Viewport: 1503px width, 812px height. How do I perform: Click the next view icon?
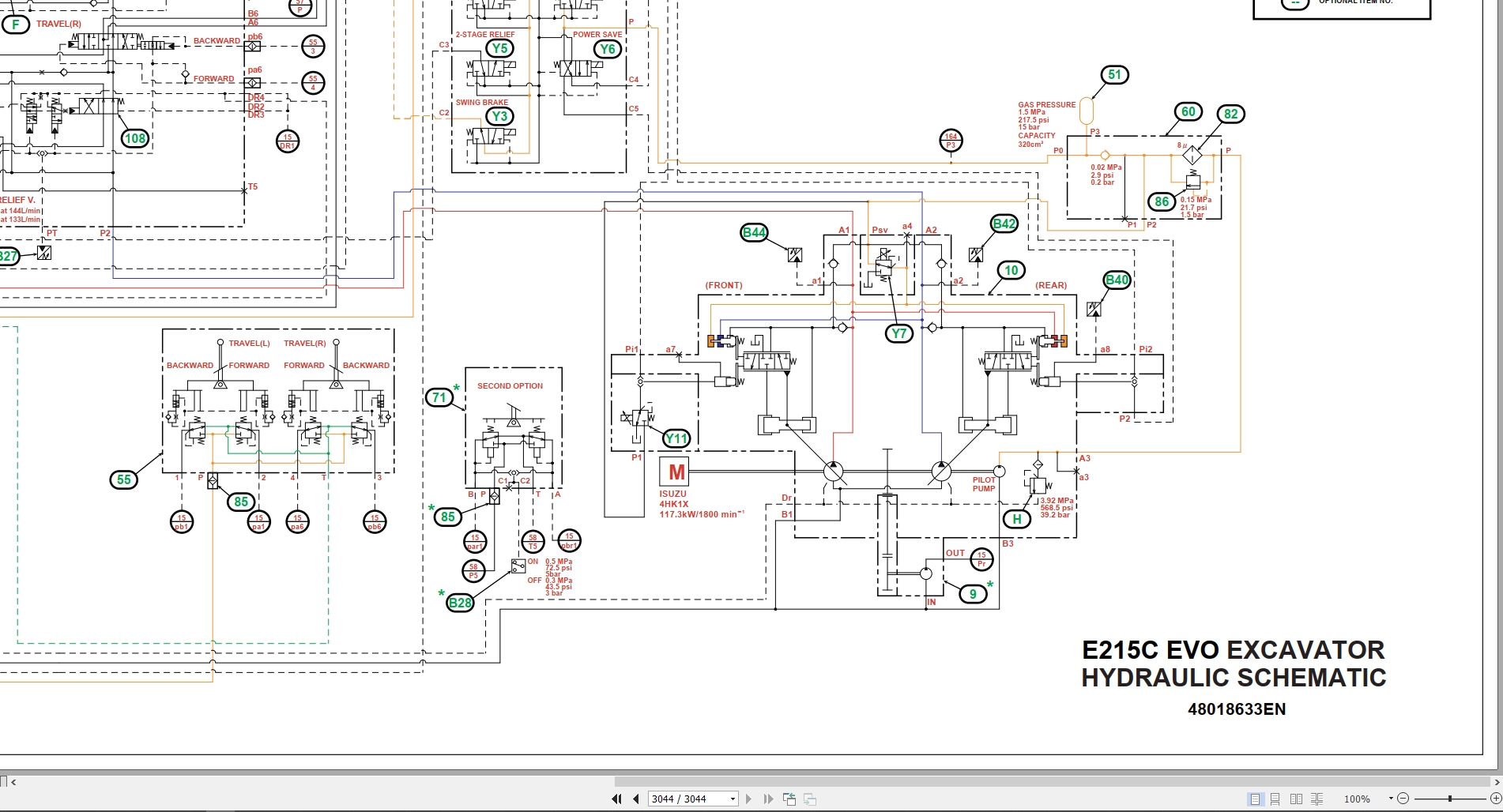click(x=809, y=799)
